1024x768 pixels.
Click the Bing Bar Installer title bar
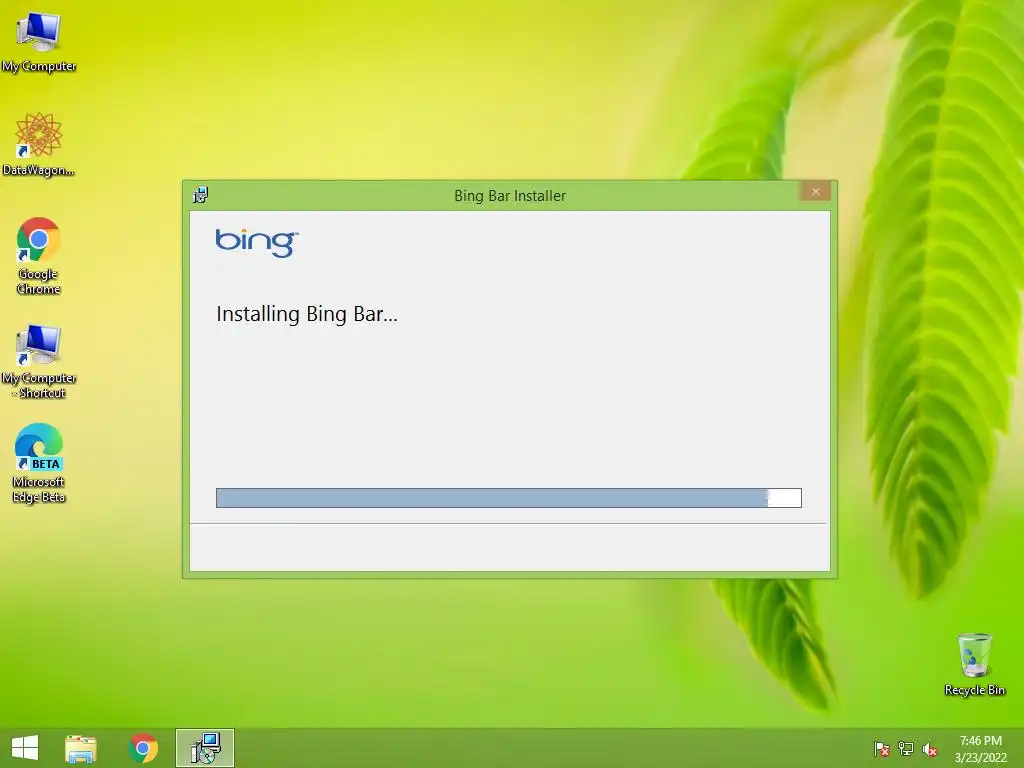tap(509, 195)
